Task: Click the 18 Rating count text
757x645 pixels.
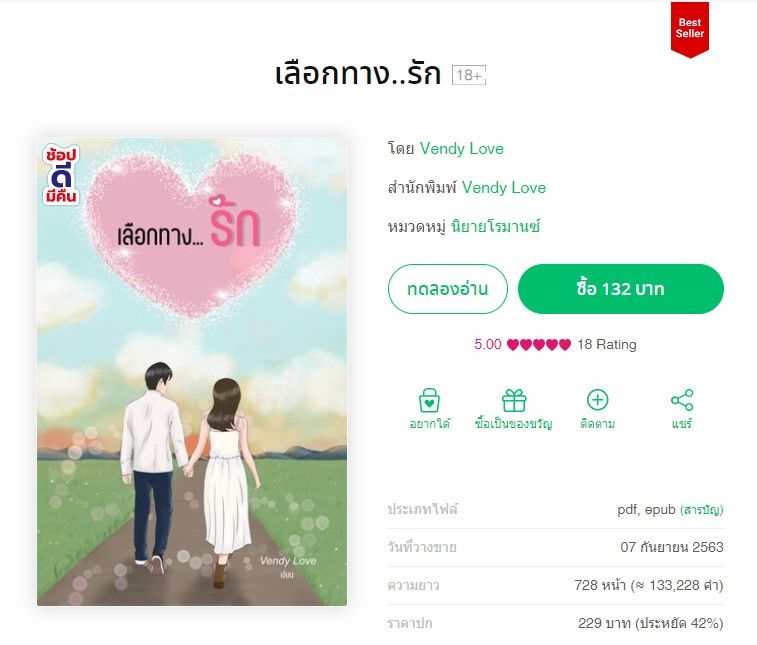Action: pos(607,344)
